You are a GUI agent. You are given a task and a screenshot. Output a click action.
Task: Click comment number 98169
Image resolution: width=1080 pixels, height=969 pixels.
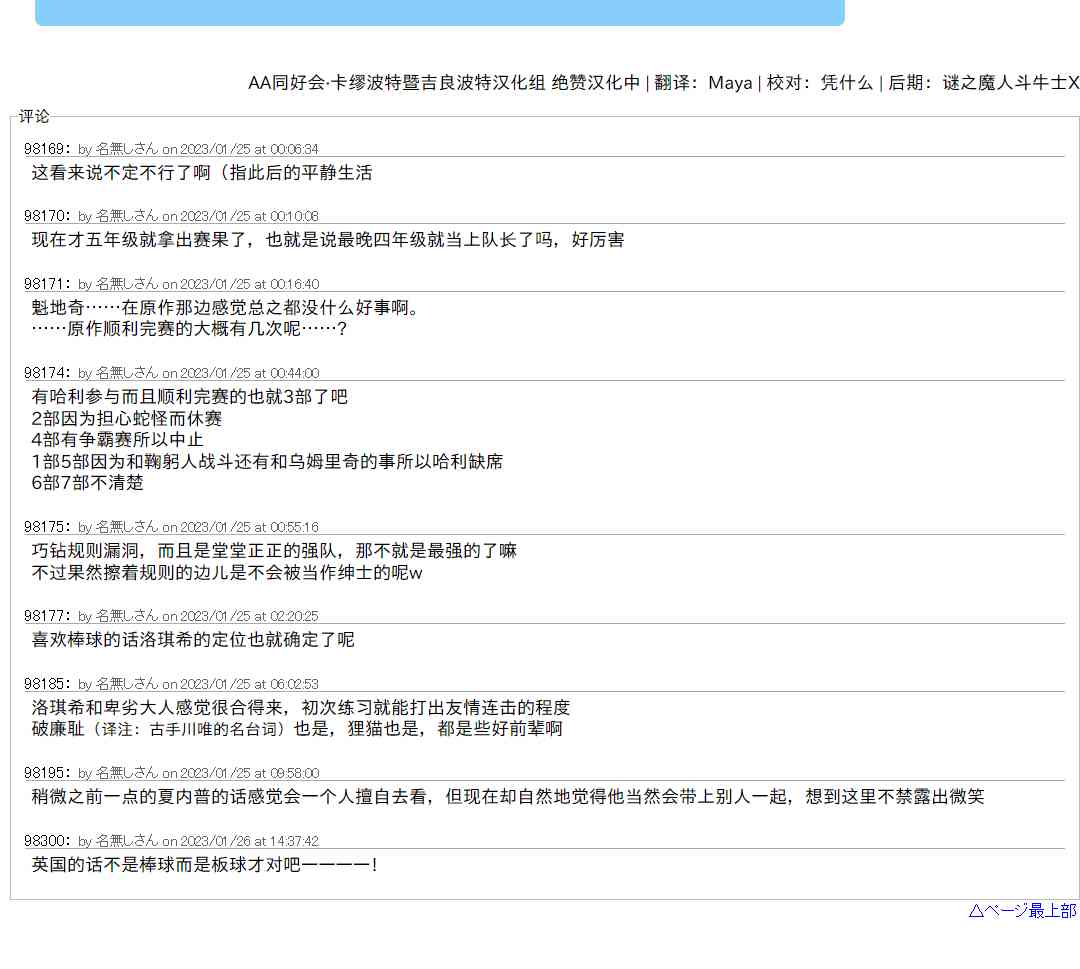pos(46,149)
